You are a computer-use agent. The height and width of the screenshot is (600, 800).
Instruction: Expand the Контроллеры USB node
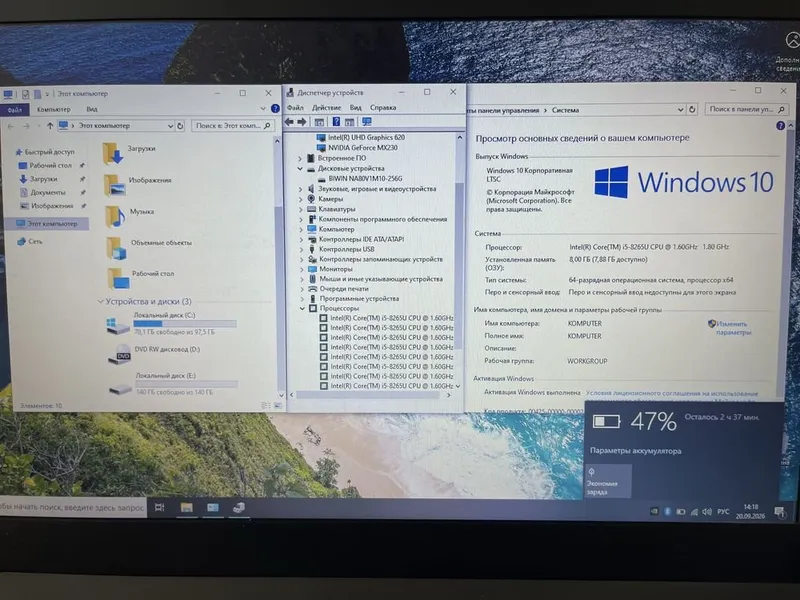(302, 249)
